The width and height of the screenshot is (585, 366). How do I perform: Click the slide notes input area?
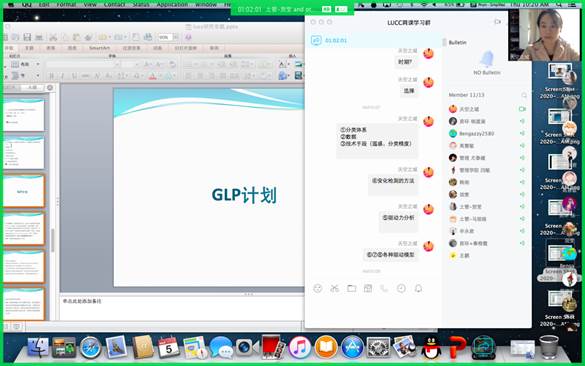pos(181,308)
